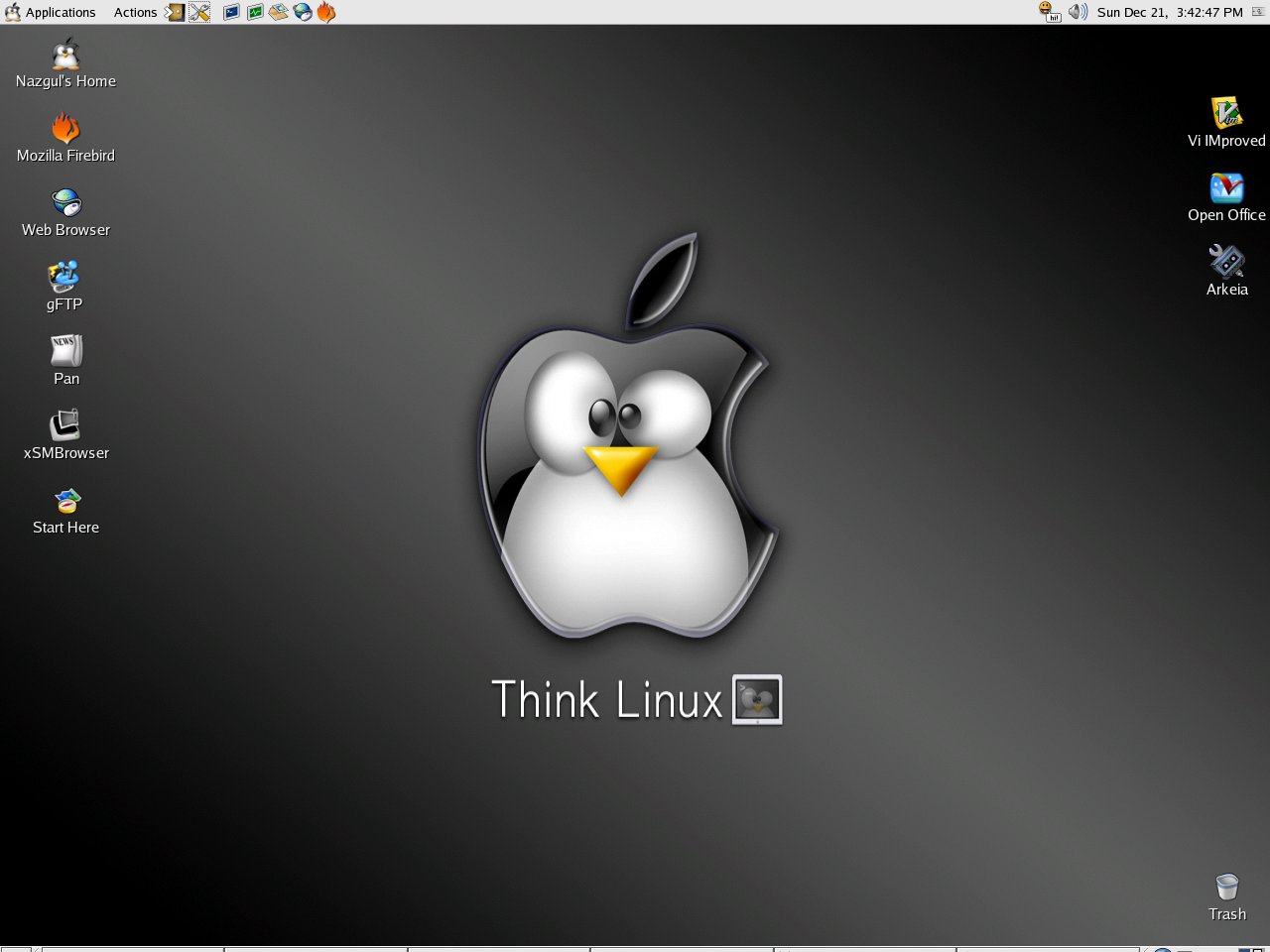Screen dimensions: 1270x952
Task: Click the smiley 'hi!' messenger tray icon
Action: coord(1050,12)
